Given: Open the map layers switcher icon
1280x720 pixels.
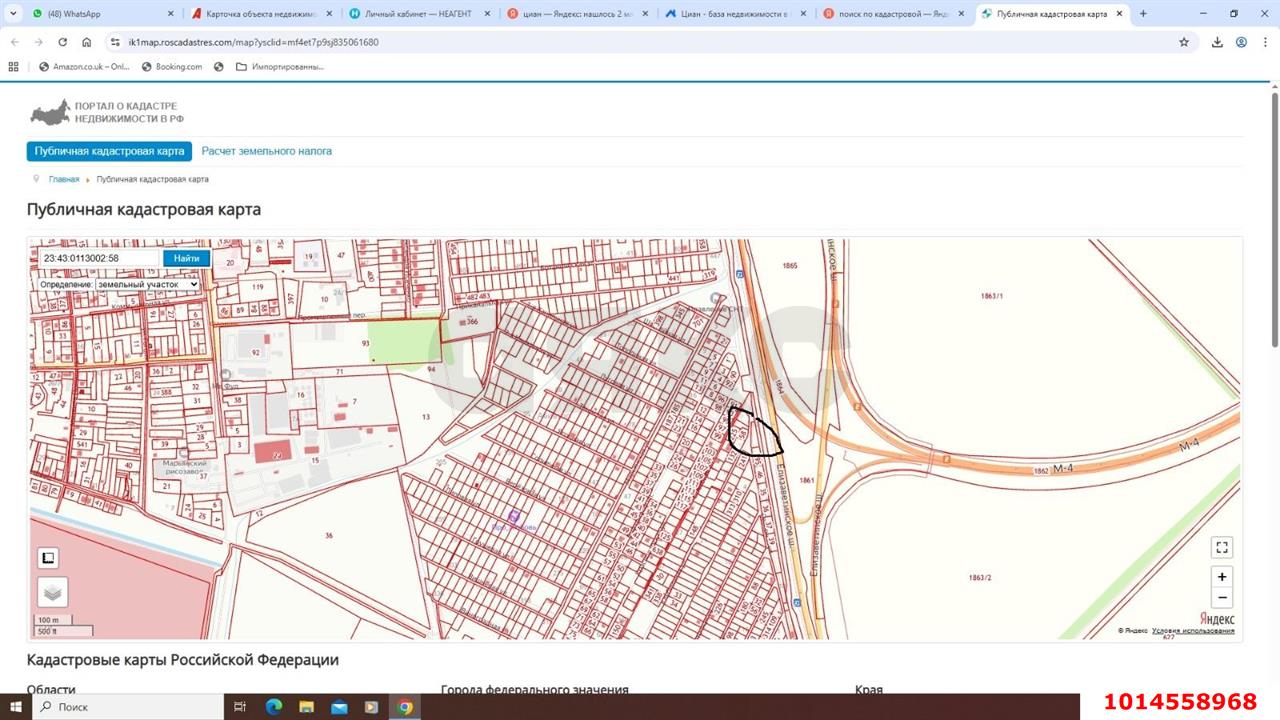Looking at the screenshot, I should click(x=53, y=592).
